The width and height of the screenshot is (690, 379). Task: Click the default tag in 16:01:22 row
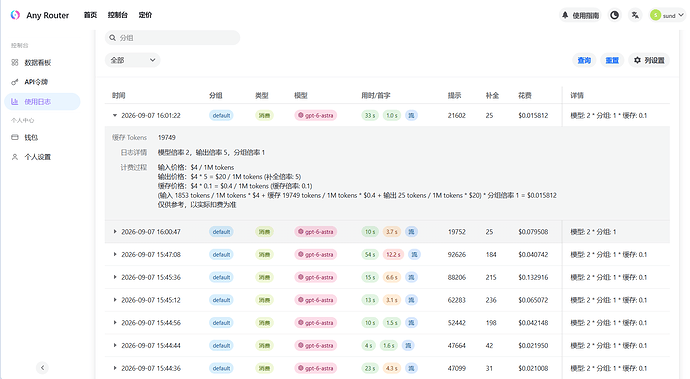(221, 115)
